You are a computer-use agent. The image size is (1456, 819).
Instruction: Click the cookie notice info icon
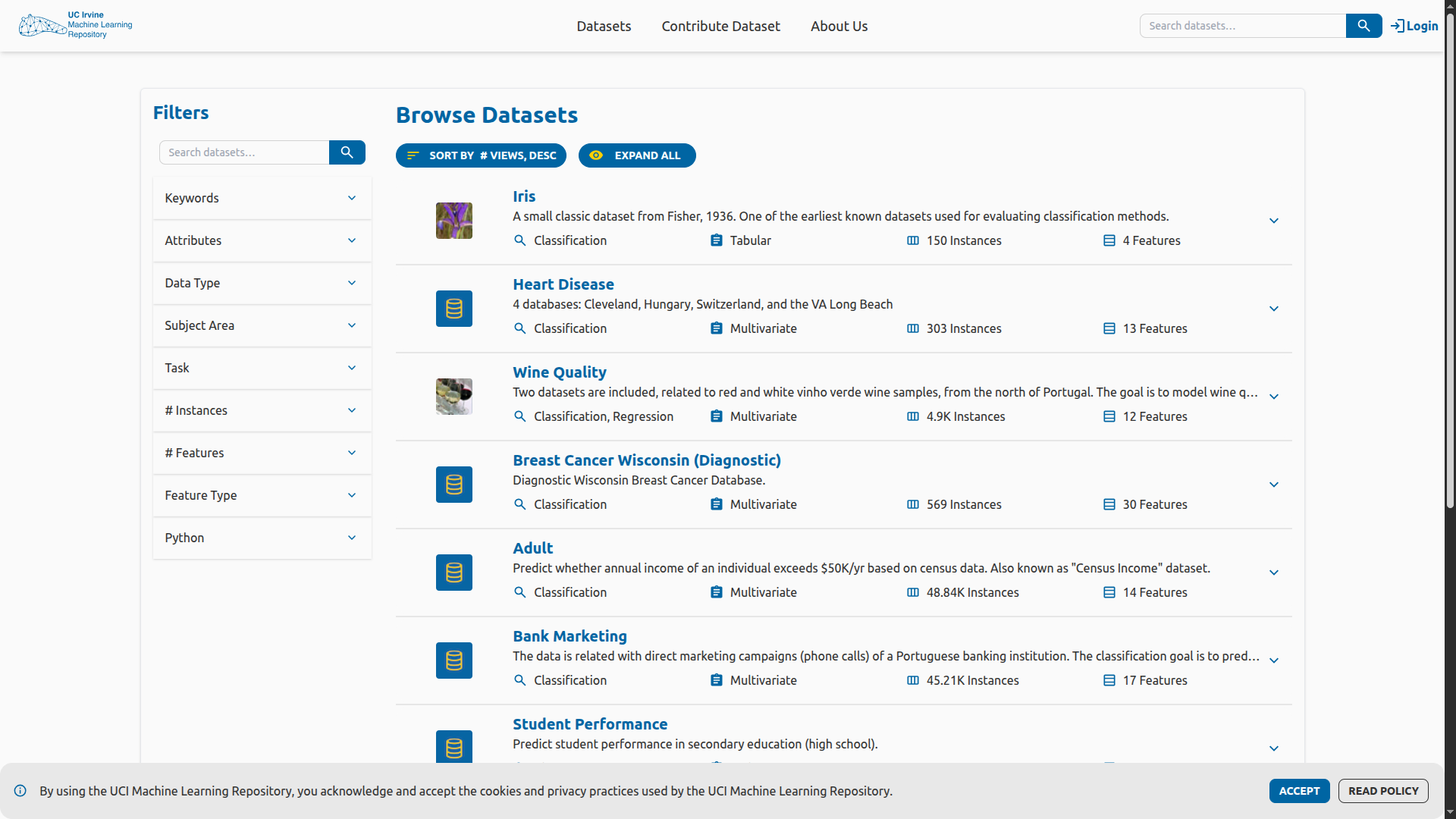pos(20,791)
